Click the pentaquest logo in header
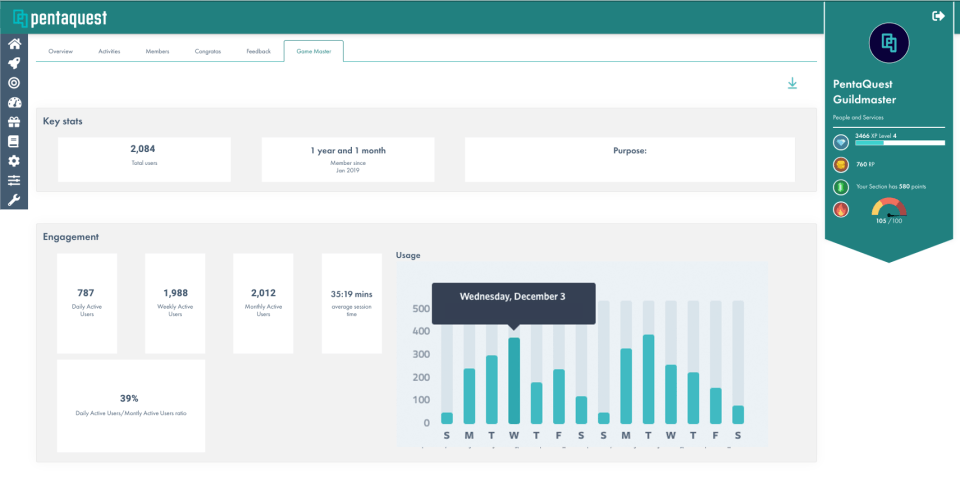 60,18
